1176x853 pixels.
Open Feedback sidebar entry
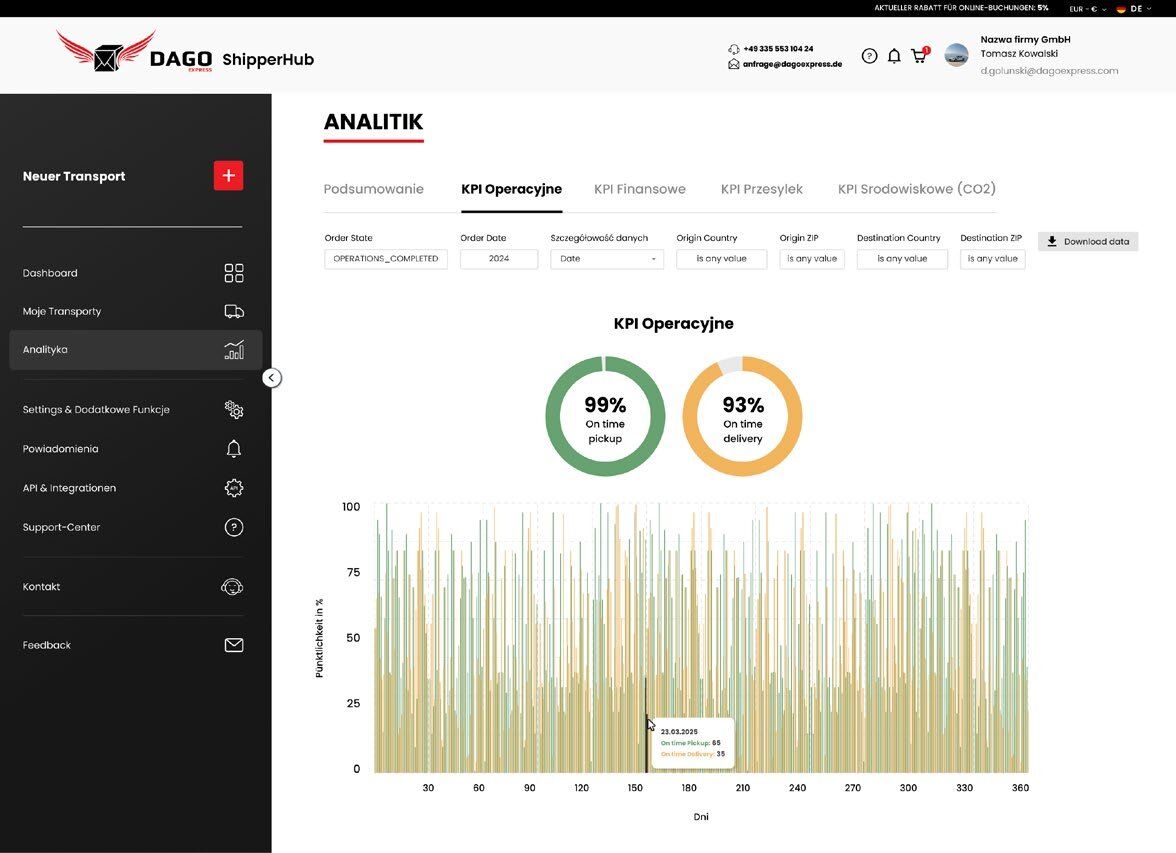click(x=46, y=645)
